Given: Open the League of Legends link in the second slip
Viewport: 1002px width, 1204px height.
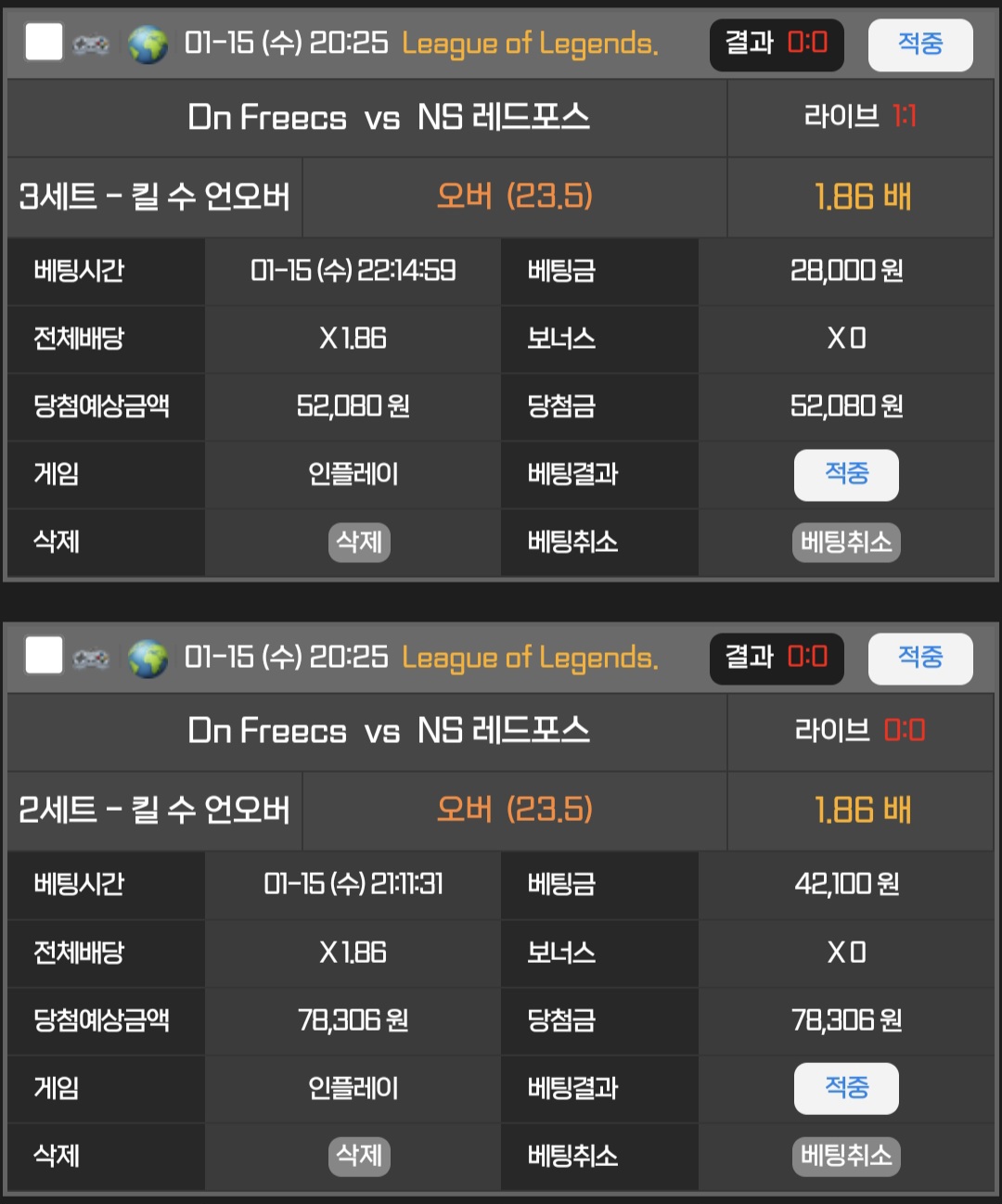Looking at the screenshot, I should tap(530, 658).
